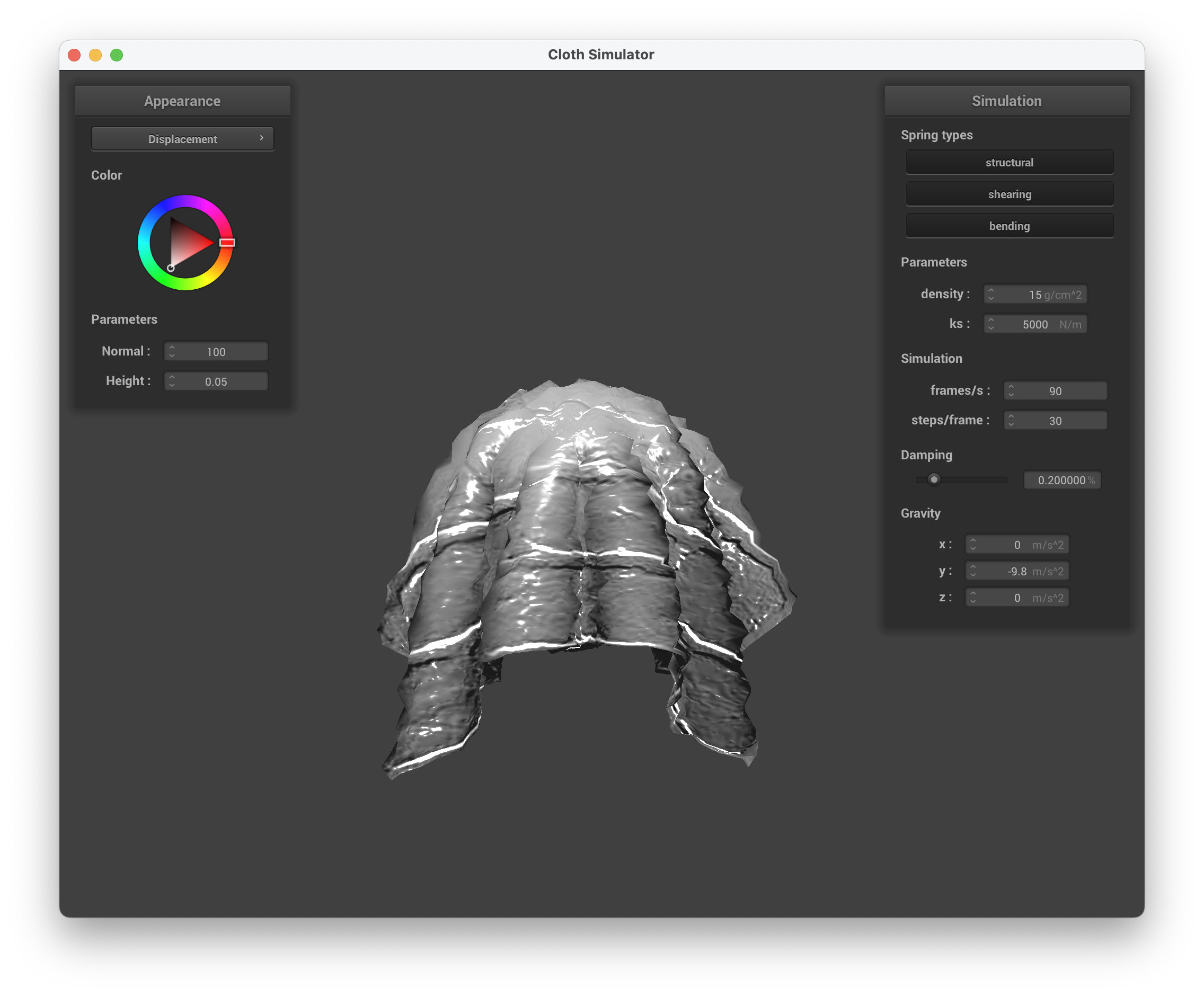This screenshot has height=996, width=1204.
Task: Click the gravity z stepper arrows
Action: (972, 597)
